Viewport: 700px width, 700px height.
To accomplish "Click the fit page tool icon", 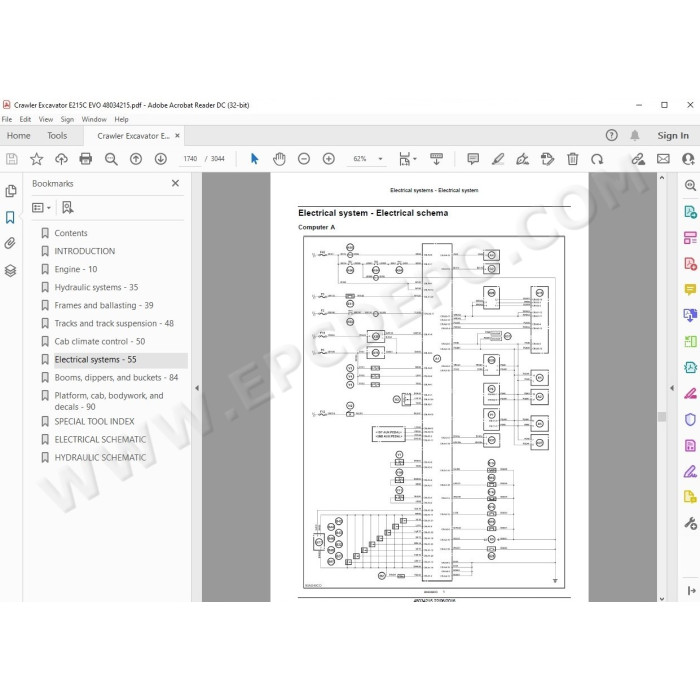I will coord(404,159).
